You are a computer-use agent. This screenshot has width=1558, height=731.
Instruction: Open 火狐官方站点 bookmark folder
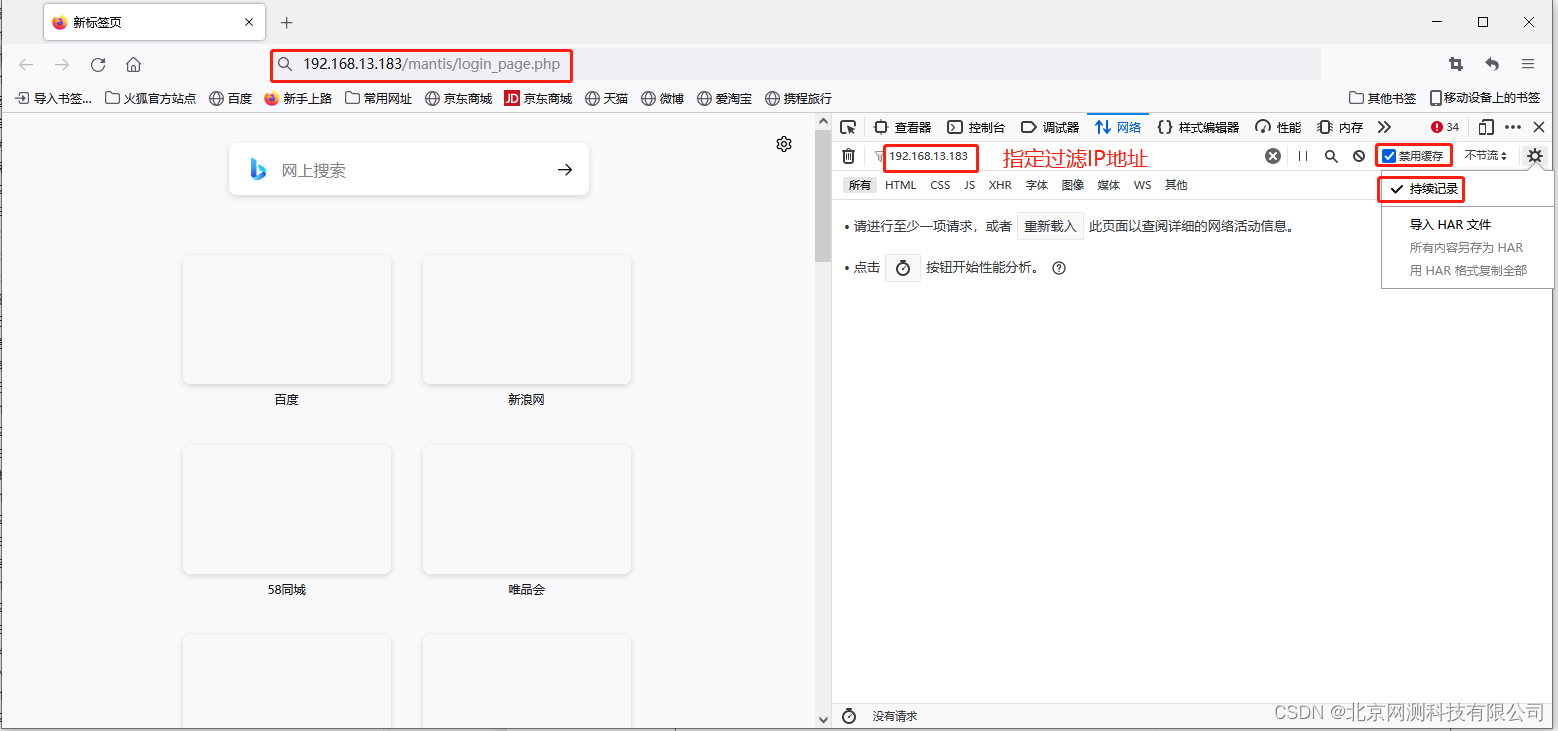point(151,98)
